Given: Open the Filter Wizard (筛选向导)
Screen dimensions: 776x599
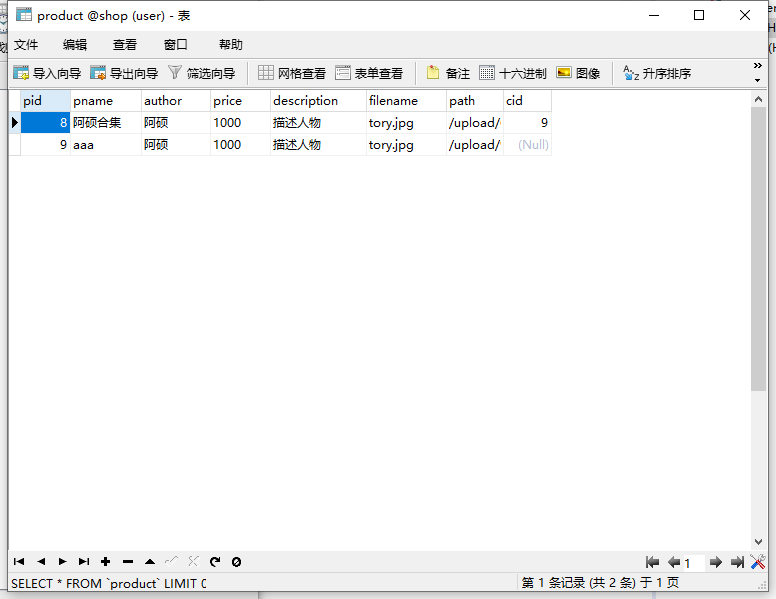Looking at the screenshot, I should [x=201, y=73].
